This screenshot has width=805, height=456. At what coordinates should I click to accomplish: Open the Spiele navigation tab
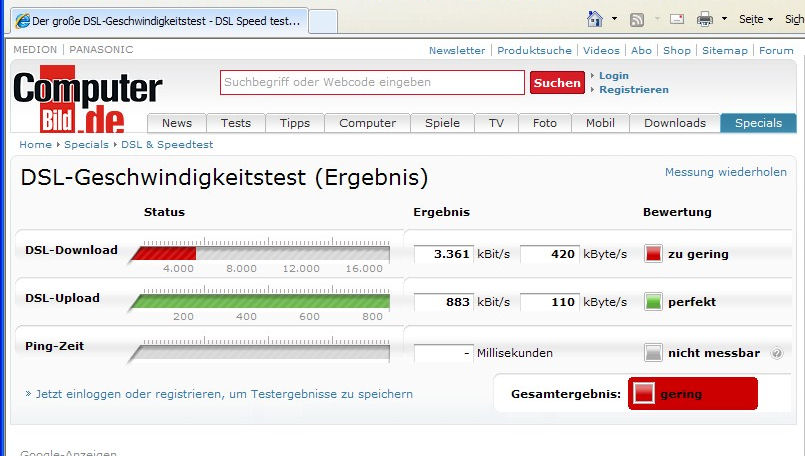point(442,123)
